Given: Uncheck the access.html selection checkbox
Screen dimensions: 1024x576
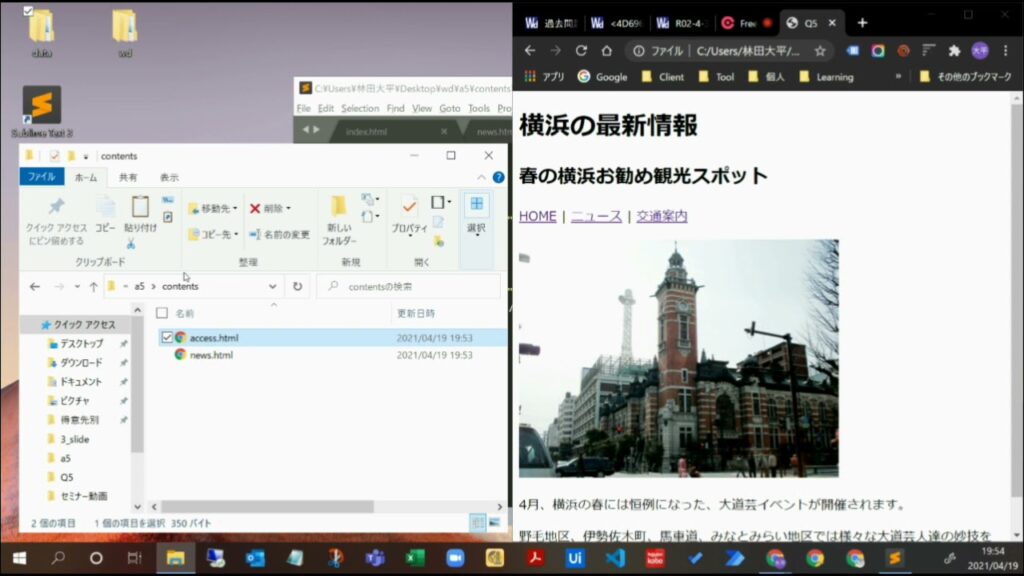Looking at the screenshot, I should (x=166, y=338).
